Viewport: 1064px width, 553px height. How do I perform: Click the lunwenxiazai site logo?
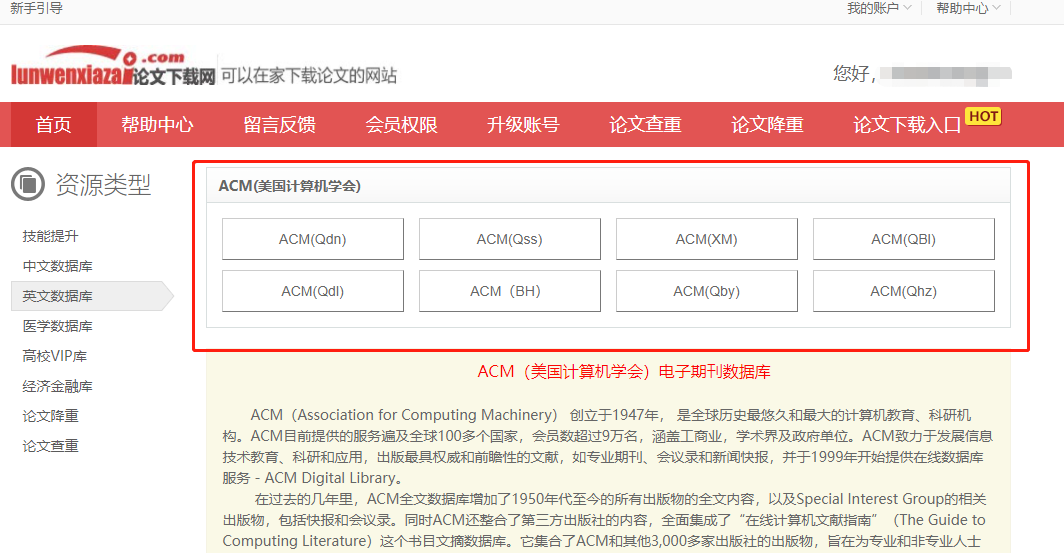(x=113, y=68)
